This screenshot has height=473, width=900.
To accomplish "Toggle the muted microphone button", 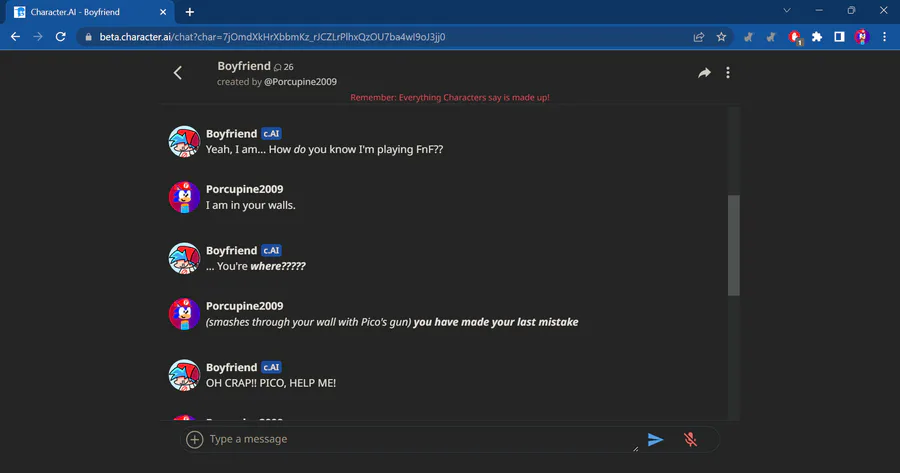I will click(x=690, y=439).
